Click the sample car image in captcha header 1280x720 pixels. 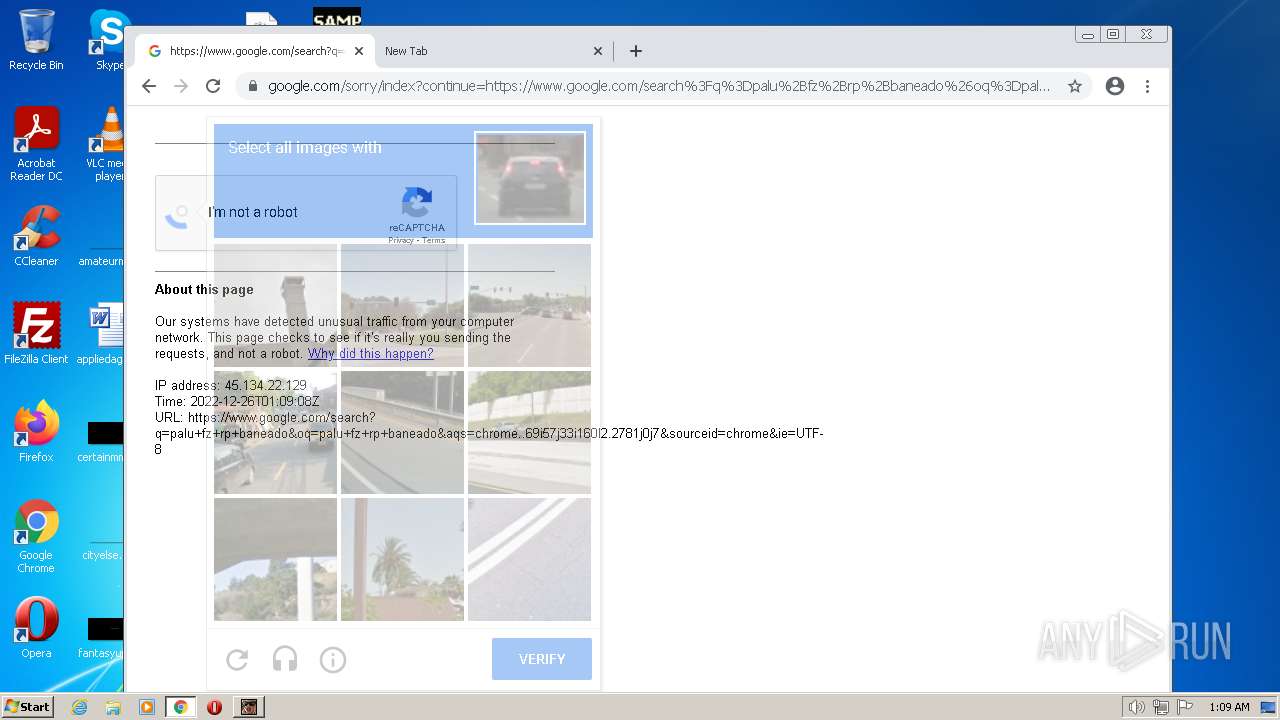pyautogui.click(x=530, y=178)
